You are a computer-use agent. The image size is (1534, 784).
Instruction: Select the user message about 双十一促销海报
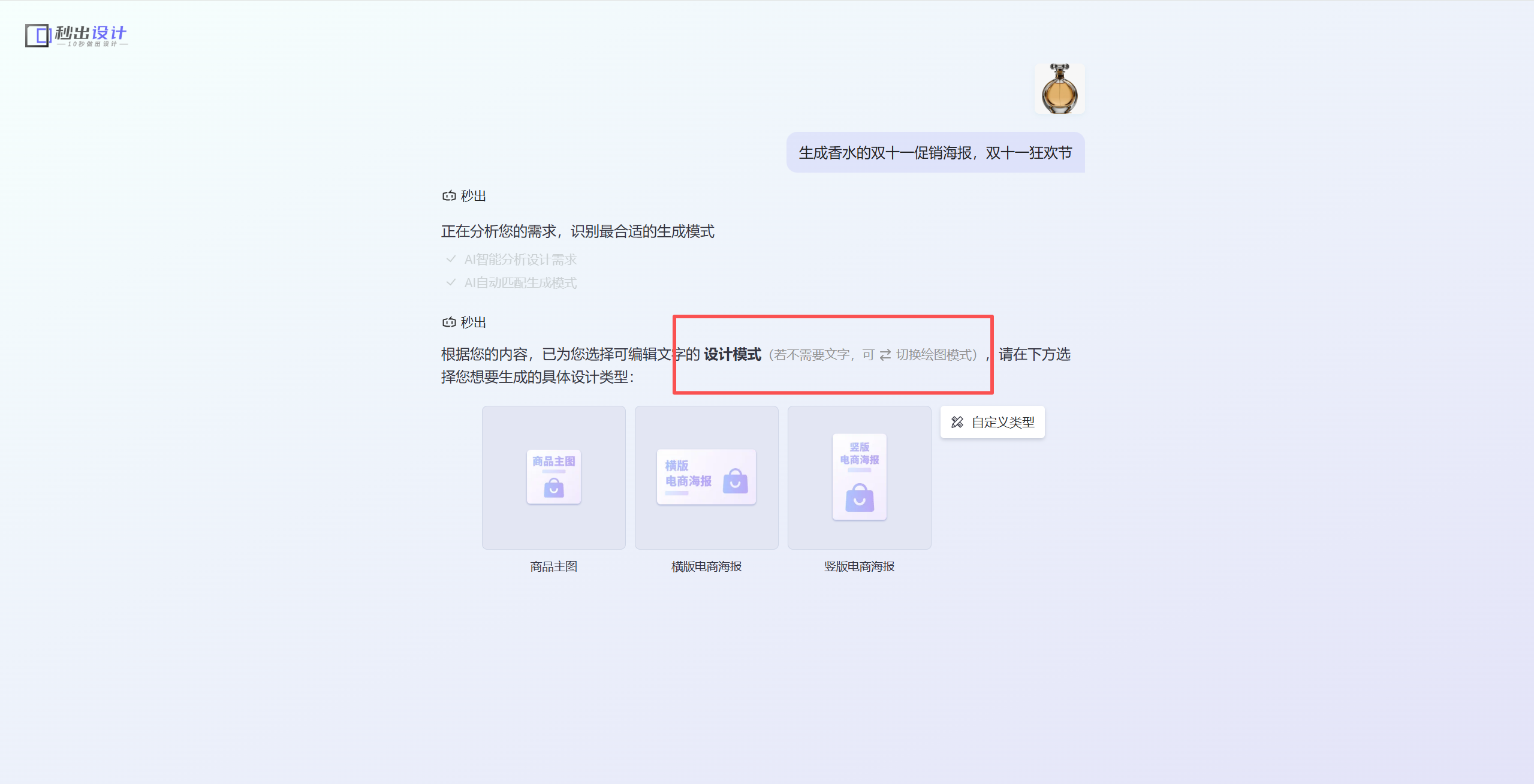pyautogui.click(x=935, y=153)
